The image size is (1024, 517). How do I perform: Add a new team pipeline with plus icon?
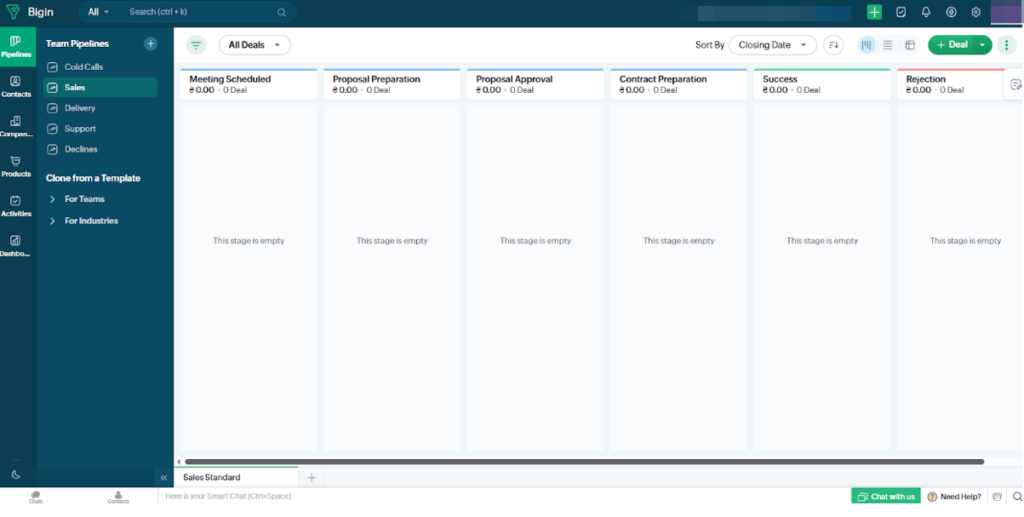click(150, 44)
